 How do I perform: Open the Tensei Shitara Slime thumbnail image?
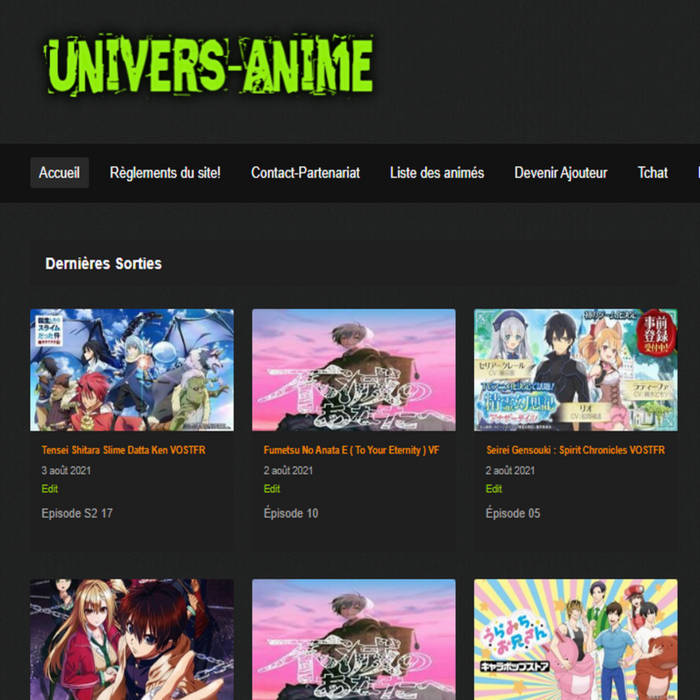click(x=132, y=369)
